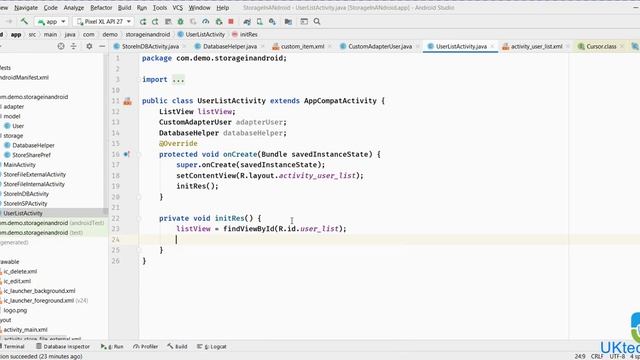
Task: Click the override gutter icon on line 16
Action: tap(127, 154)
